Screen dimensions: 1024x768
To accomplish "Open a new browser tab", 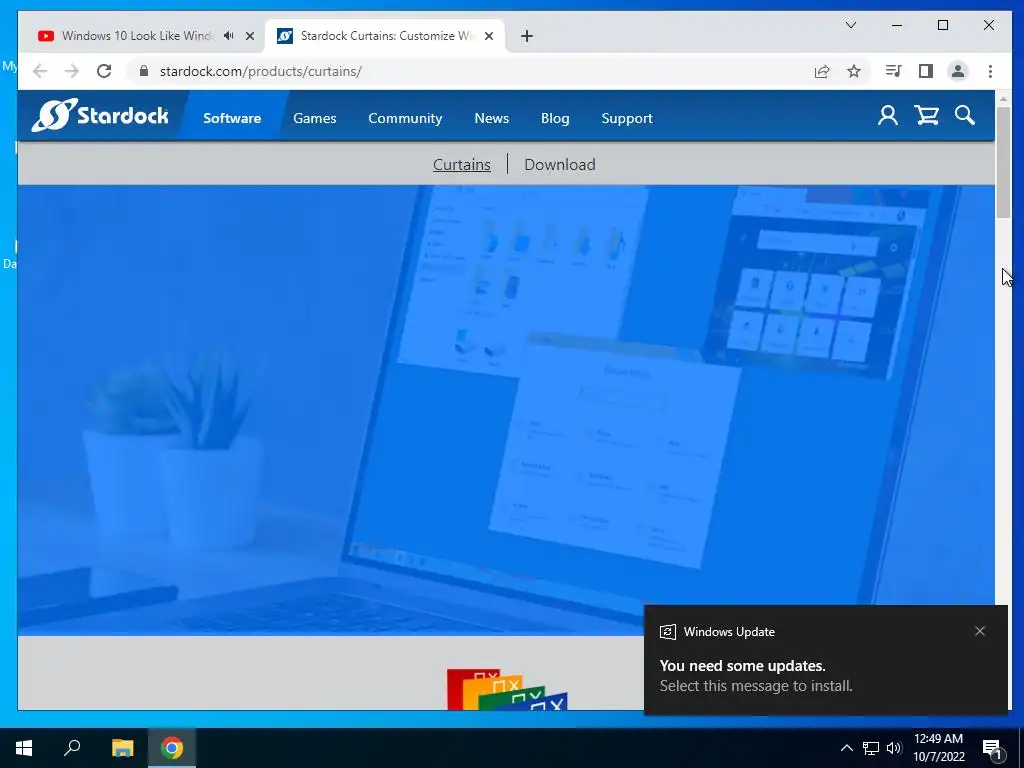I will pos(527,36).
